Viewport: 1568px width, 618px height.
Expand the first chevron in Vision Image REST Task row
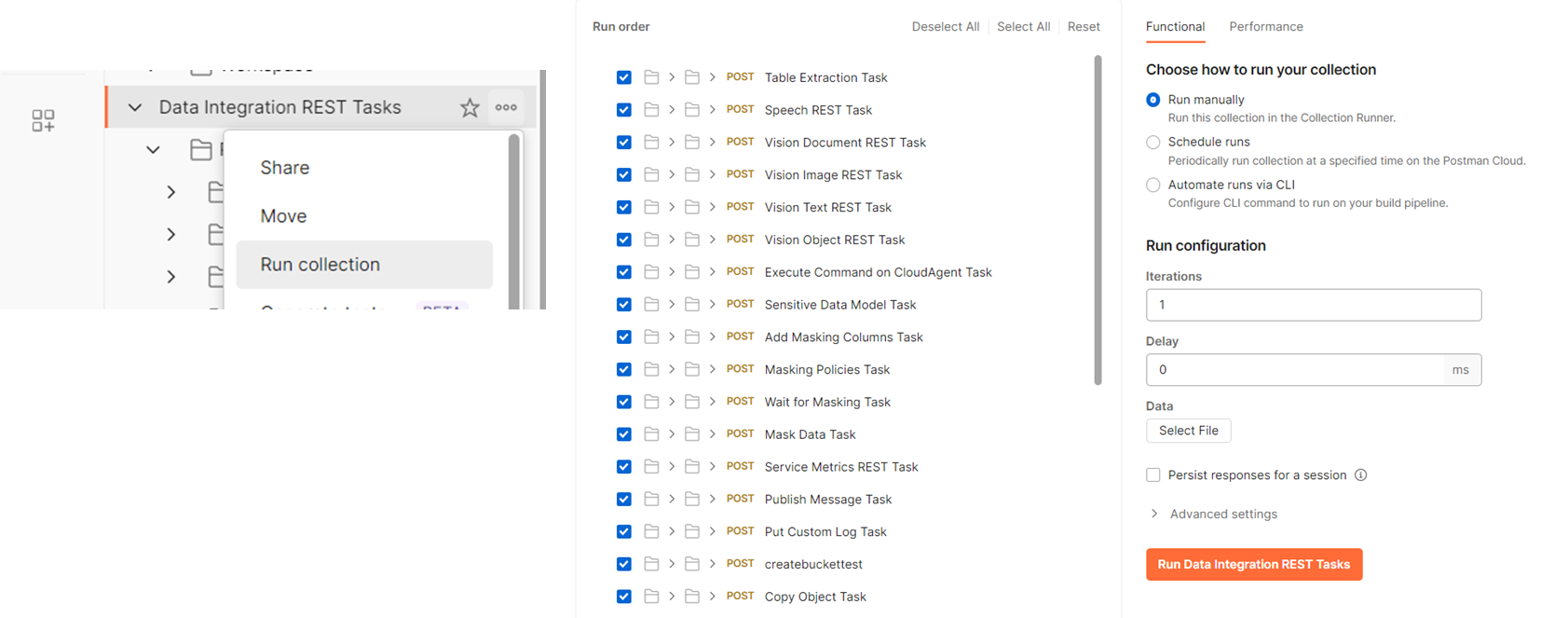point(672,175)
